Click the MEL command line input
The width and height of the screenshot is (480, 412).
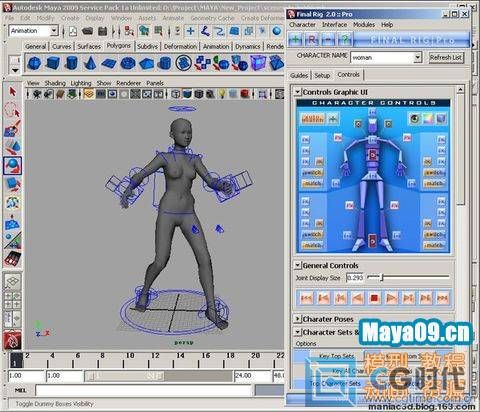[x=143, y=390]
